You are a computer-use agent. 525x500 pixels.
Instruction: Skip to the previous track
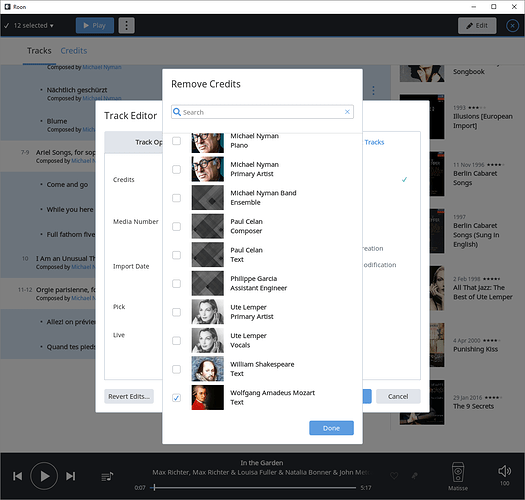(17, 476)
